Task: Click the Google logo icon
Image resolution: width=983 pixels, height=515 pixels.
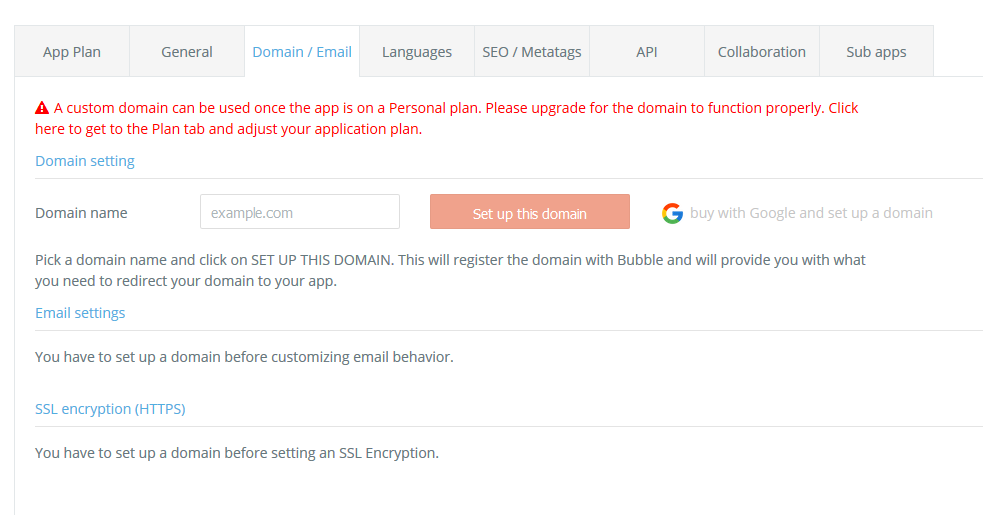Action: 672,213
